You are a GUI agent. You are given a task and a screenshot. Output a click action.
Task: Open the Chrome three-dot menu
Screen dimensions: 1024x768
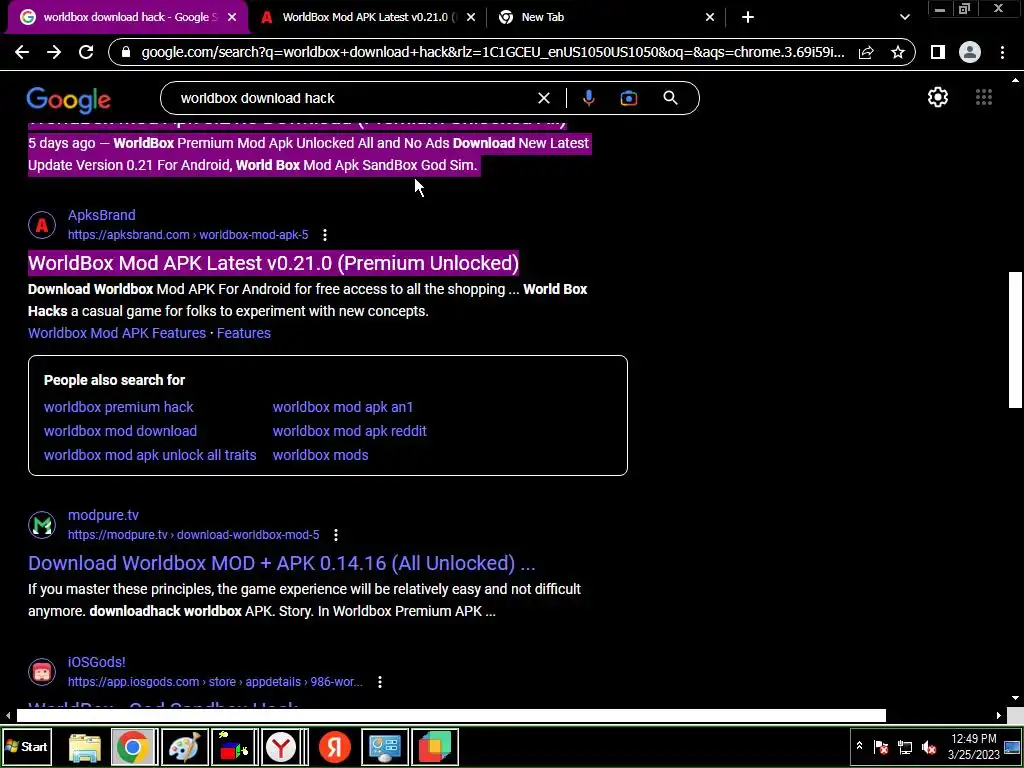[1002, 52]
